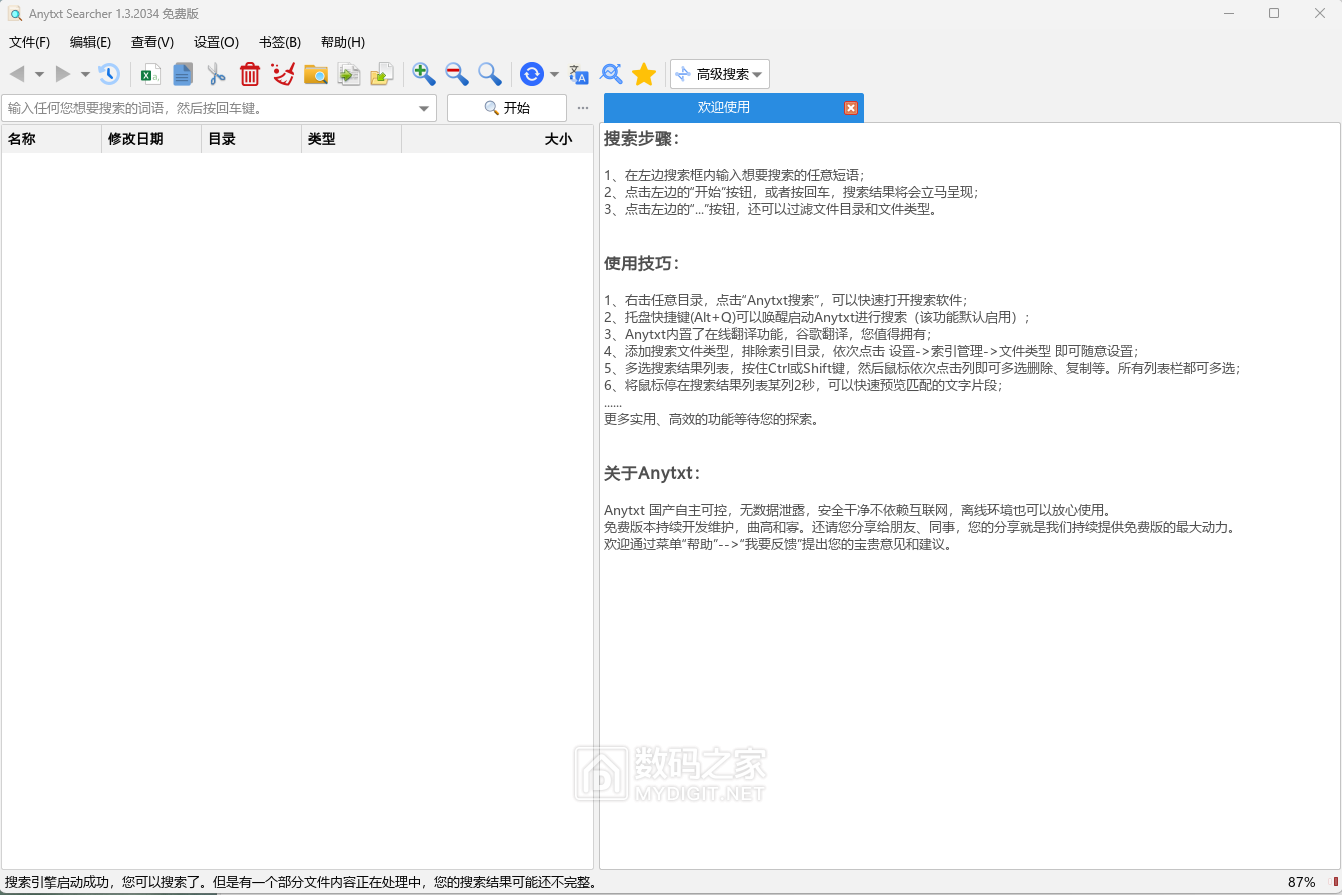This screenshot has width=1342, height=895.
Task: Close the 欢迎使用 tab
Action: [851, 108]
